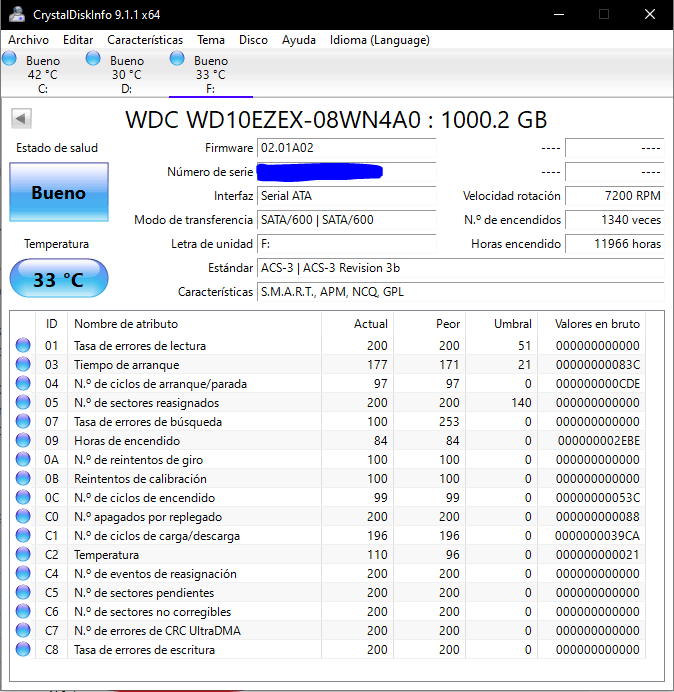Click the status orb for drive D:
Image resolution: width=674 pixels, height=692 pixels.
click(x=93, y=58)
